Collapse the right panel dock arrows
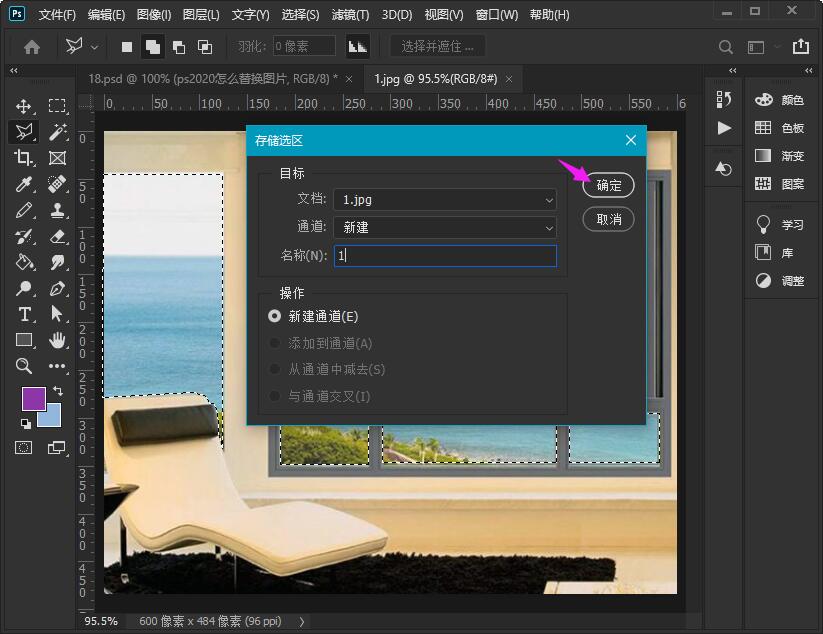823x634 pixels. coord(809,70)
